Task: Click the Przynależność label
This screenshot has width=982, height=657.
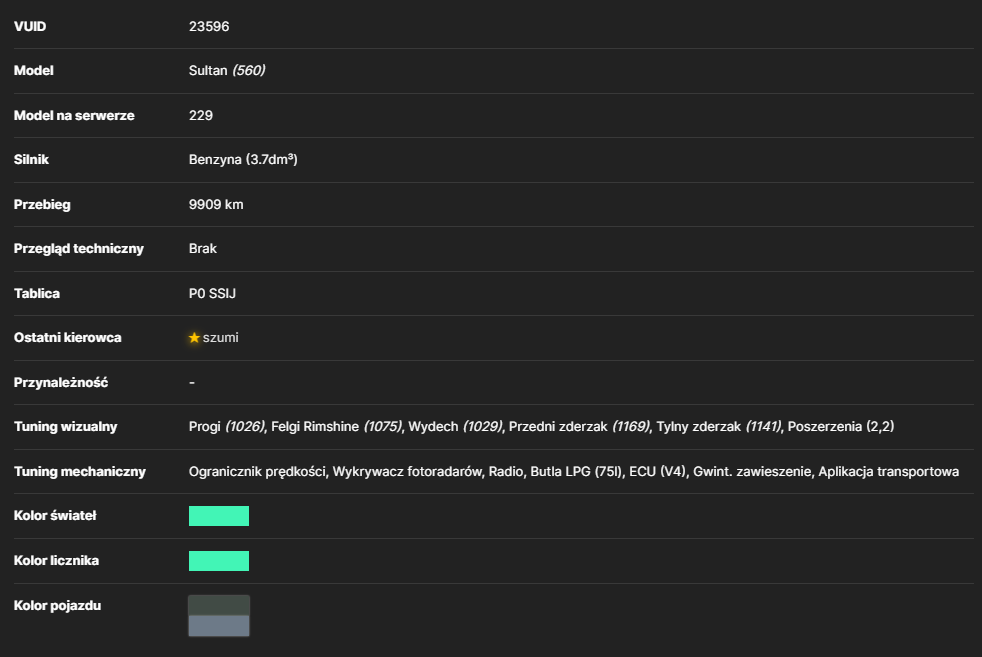Action: point(61,383)
